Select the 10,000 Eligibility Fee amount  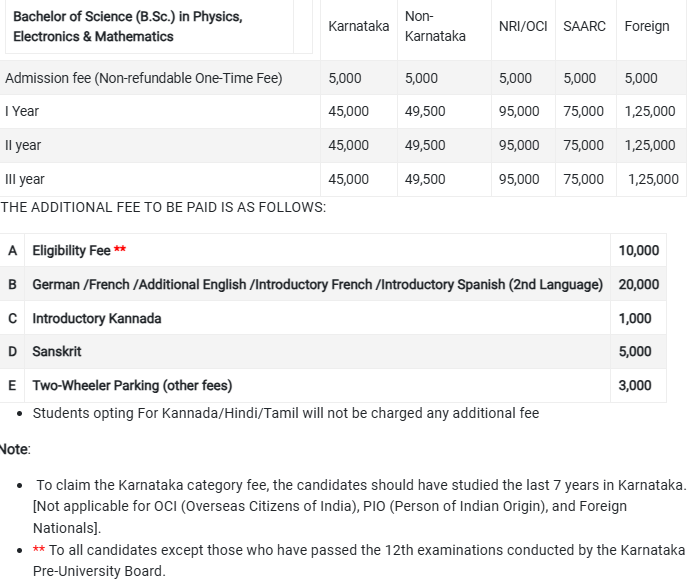(639, 250)
